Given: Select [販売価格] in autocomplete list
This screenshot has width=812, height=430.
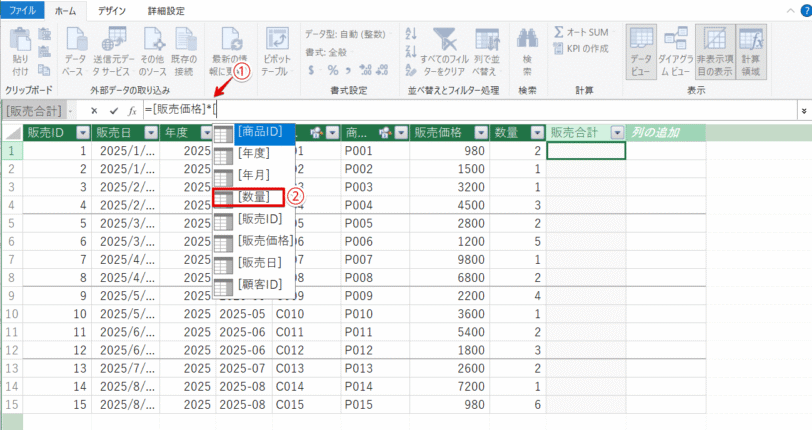Looking at the screenshot, I should [x=254, y=241].
